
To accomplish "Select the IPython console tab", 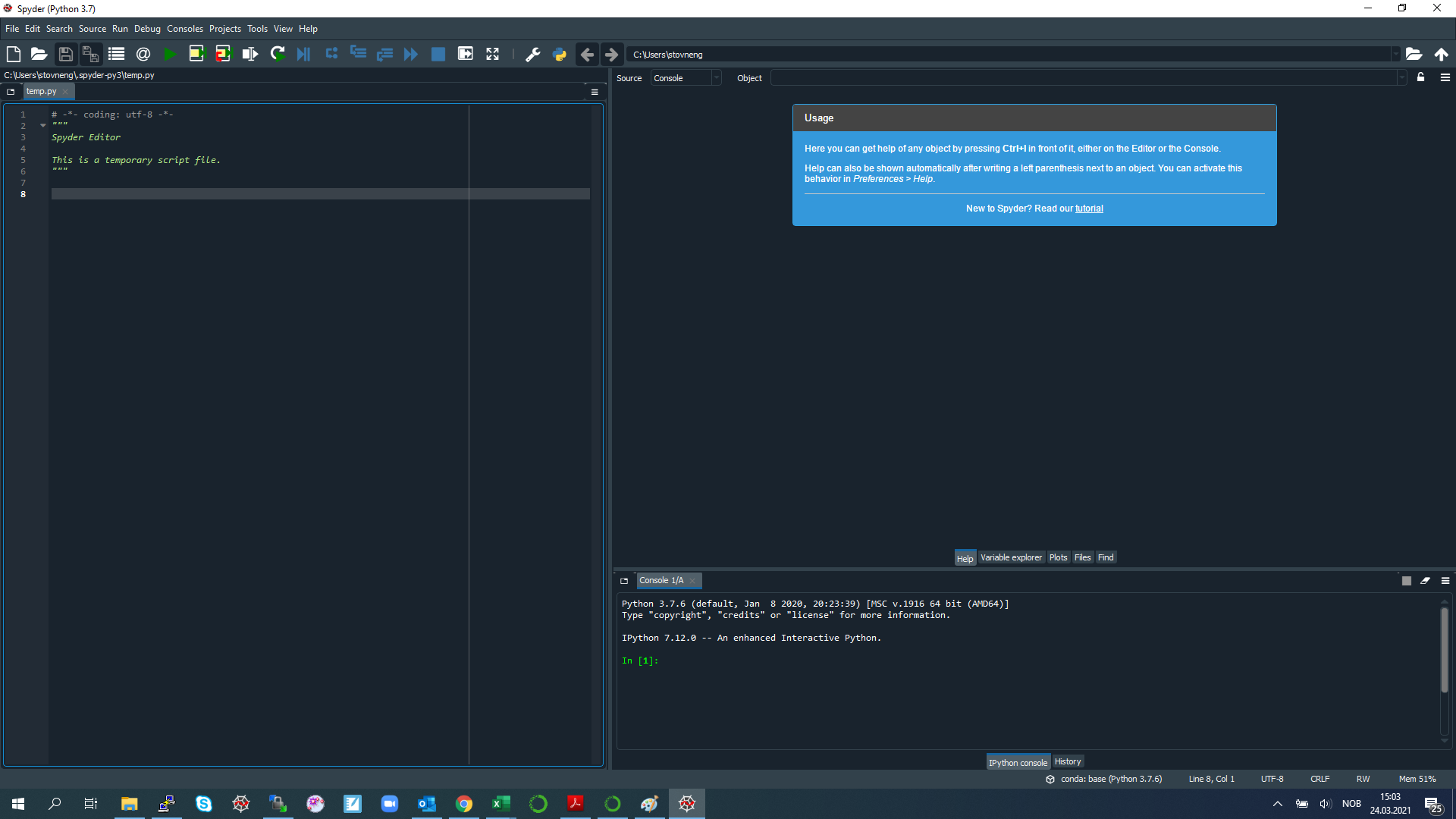I will click(x=1018, y=762).
